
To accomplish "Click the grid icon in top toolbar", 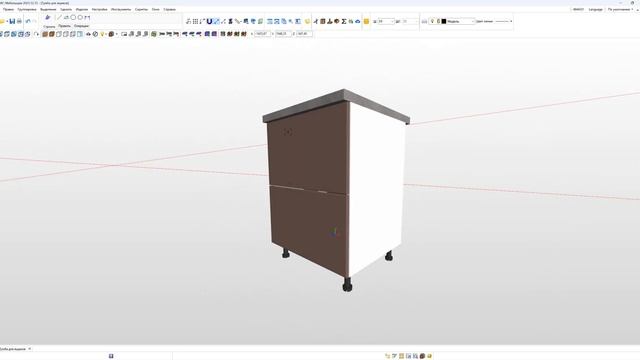I will coord(195,21).
